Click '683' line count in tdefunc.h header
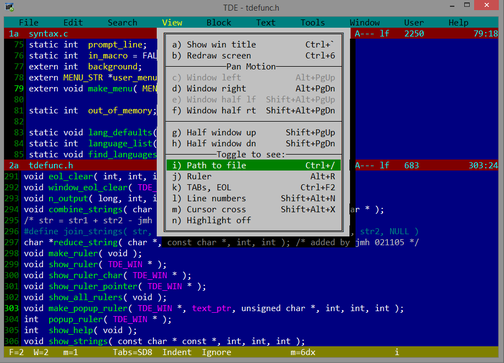Screen dimensions: 504x363 tap(412, 165)
